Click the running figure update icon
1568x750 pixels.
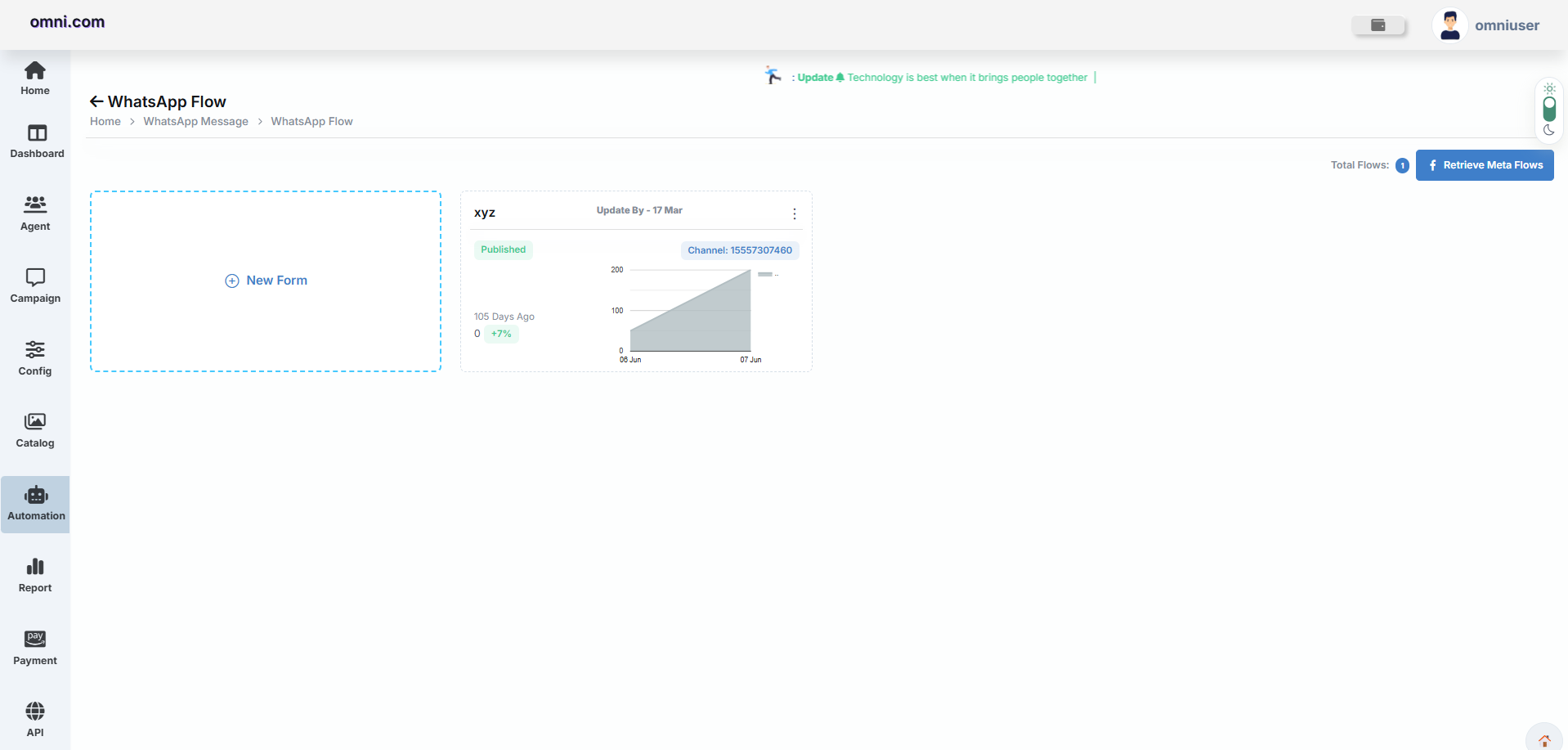[773, 75]
